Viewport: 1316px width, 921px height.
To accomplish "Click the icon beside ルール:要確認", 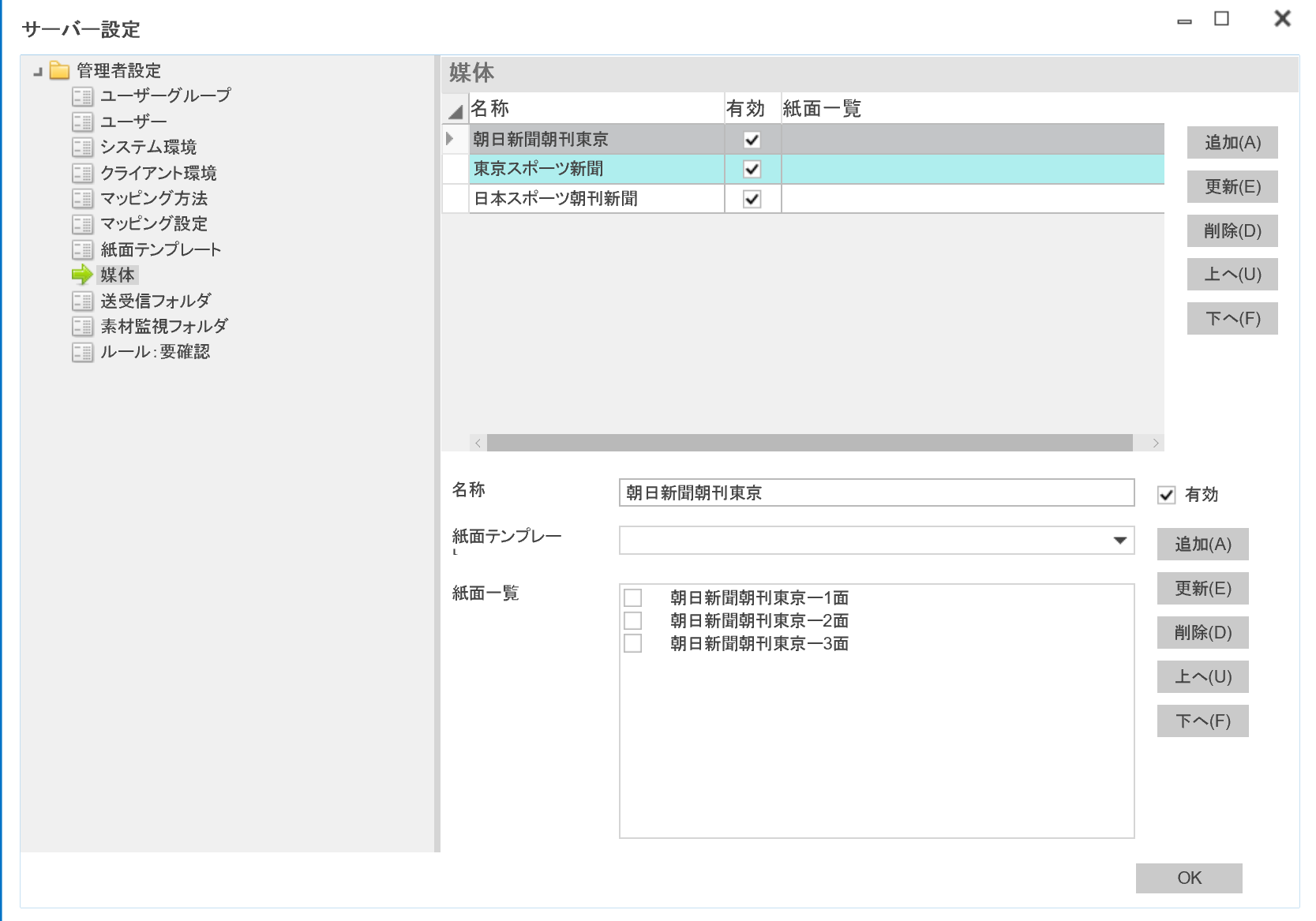I will tap(83, 352).
